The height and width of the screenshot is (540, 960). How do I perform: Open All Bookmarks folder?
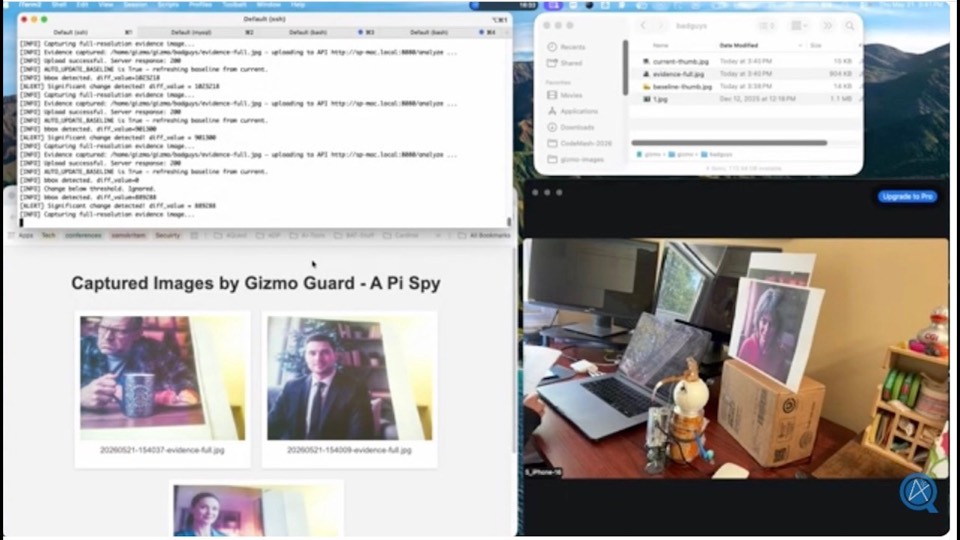pos(484,235)
